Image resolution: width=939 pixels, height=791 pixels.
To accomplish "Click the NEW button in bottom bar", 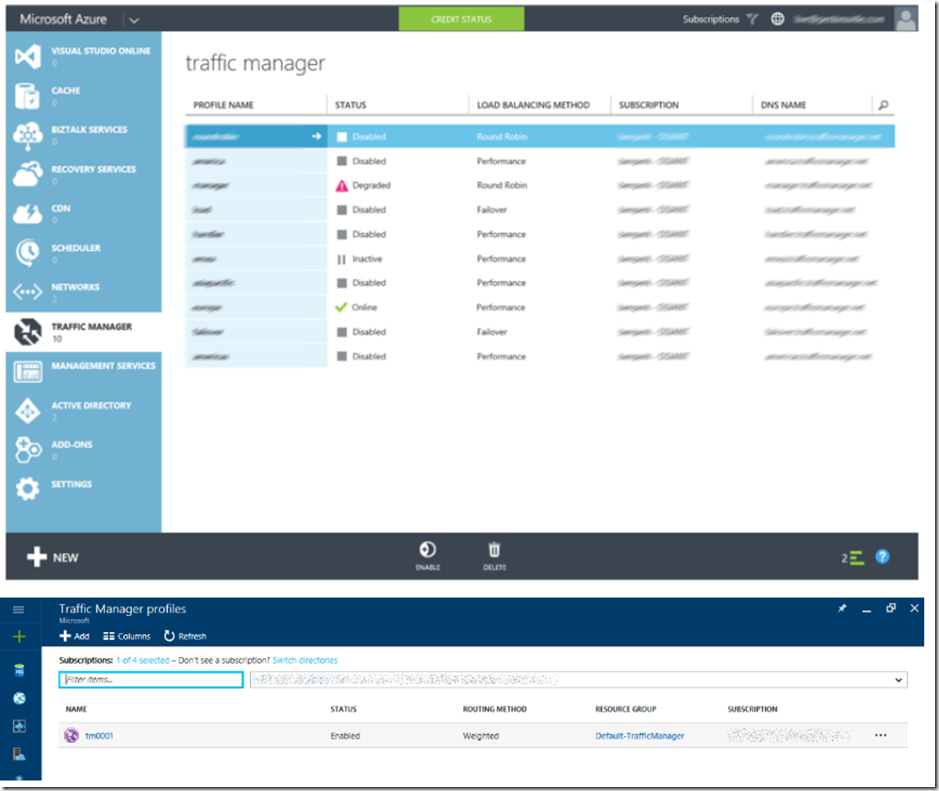I will (x=53, y=557).
